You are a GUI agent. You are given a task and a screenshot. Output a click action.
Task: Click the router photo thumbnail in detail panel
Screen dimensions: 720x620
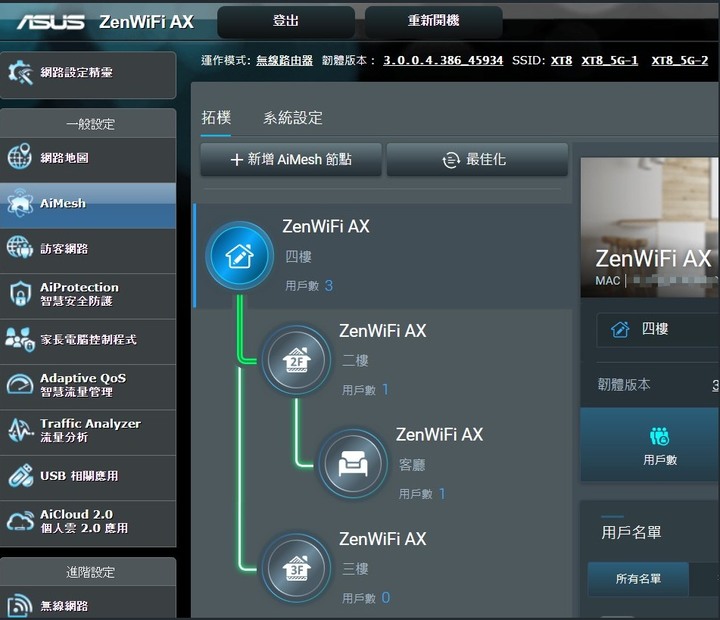click(x=650, y=227)
